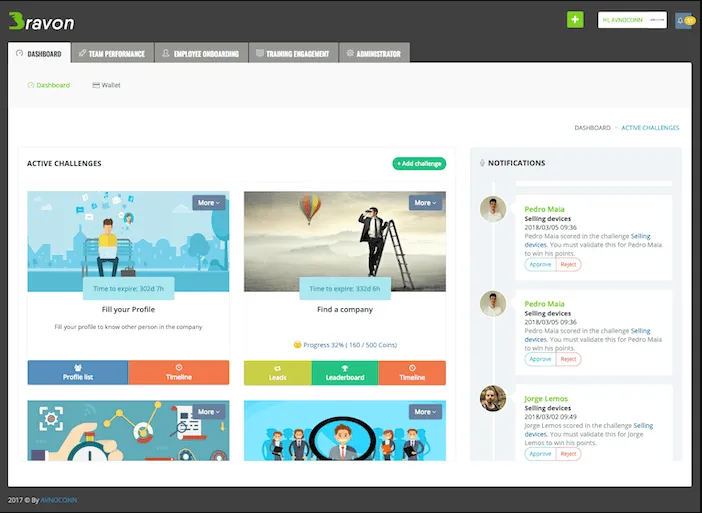Click the Fill your Profile title

pos(128,309)
